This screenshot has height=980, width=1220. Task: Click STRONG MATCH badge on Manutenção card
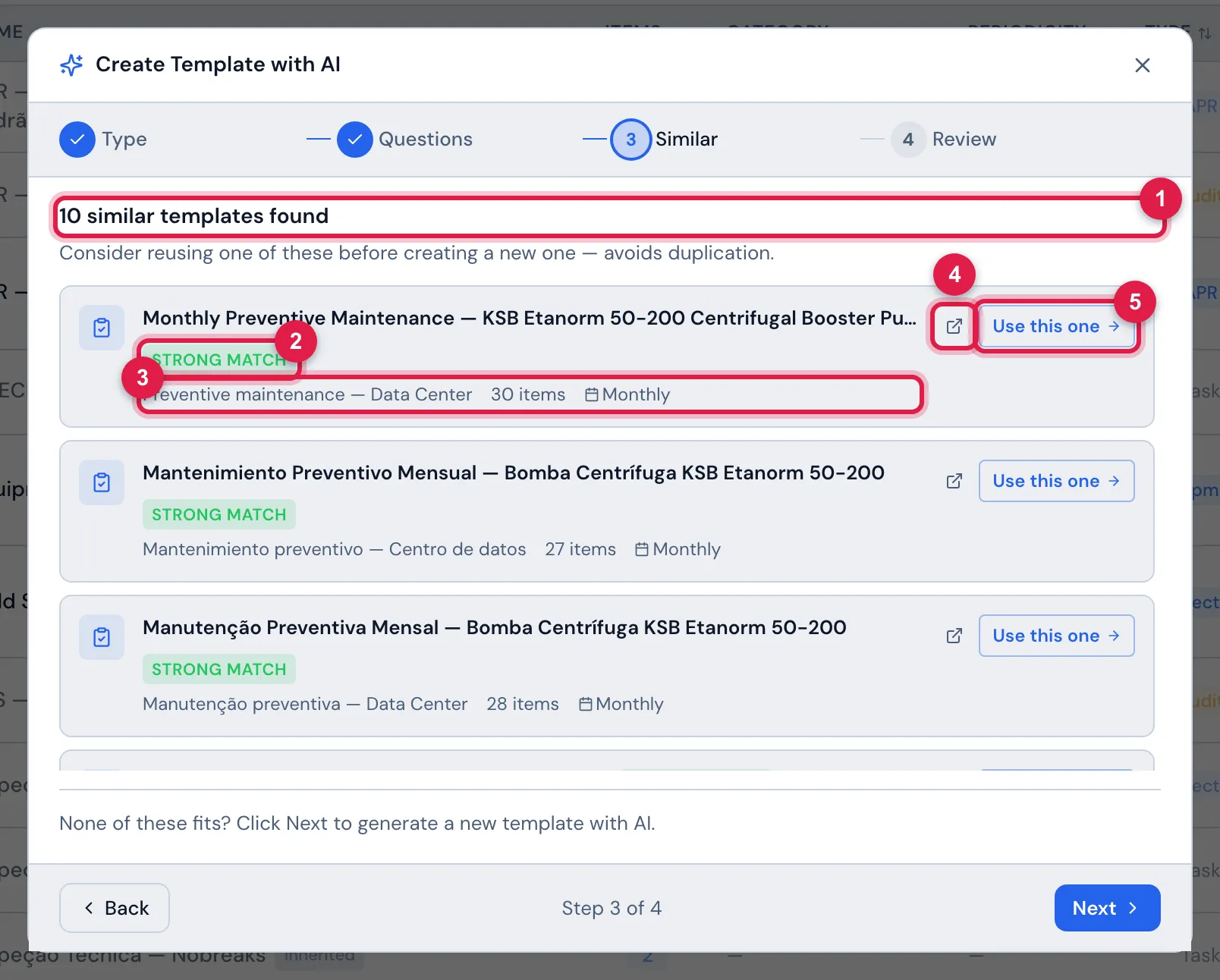[x=219, y=669]
